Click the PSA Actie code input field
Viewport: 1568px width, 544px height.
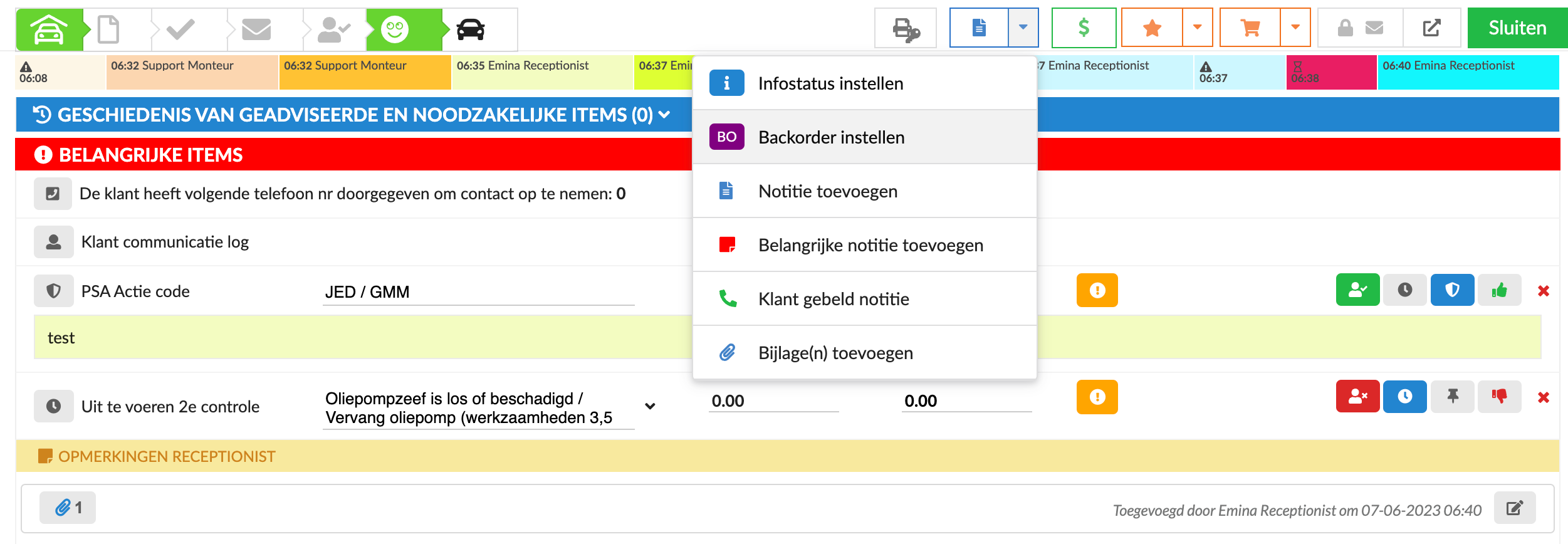(478, 292)
